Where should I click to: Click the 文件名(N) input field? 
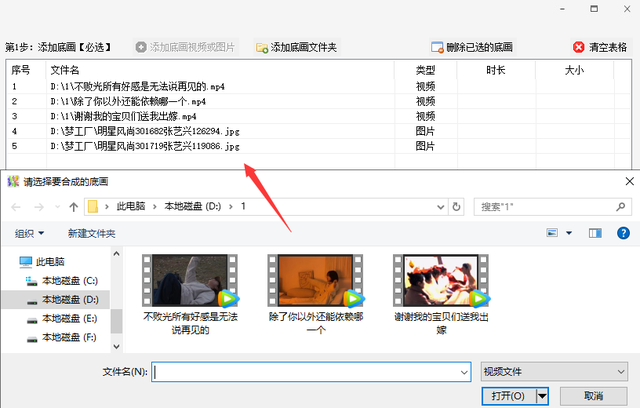click(x=311, y=372)
